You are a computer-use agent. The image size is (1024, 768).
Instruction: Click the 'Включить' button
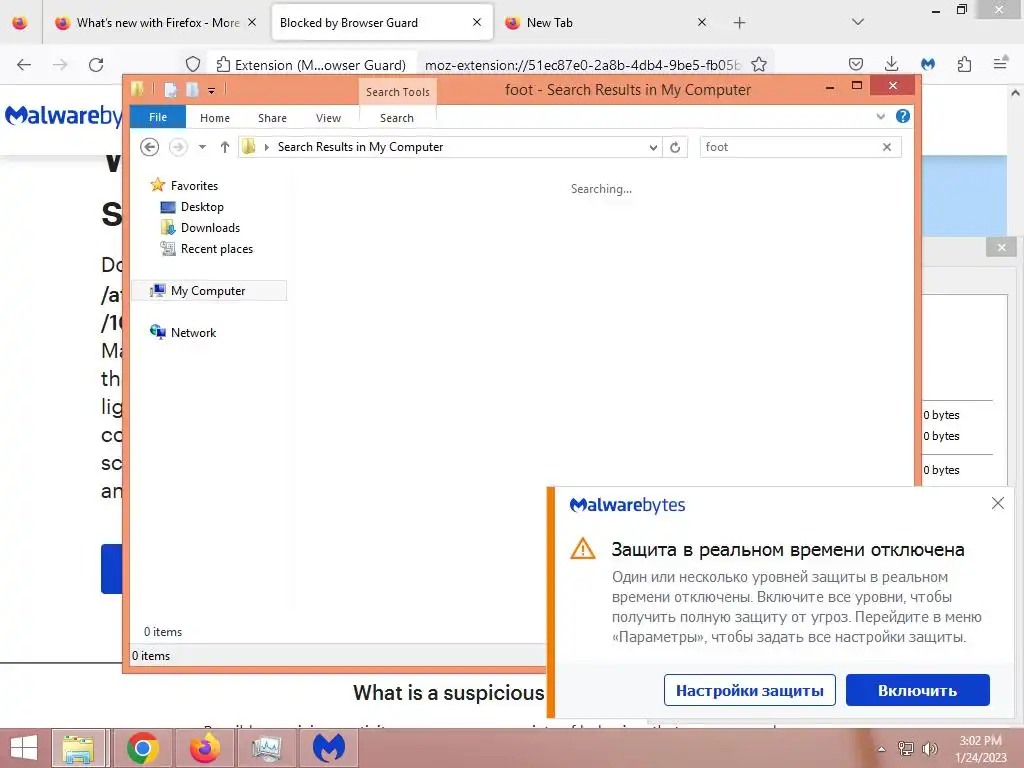point(918,690)
